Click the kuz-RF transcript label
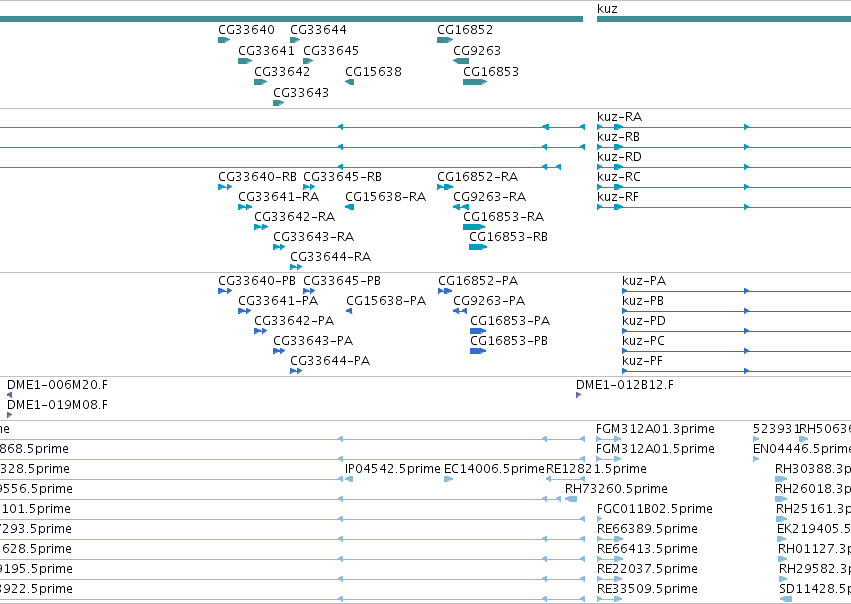This screenshot has width=851, height=604. (618, 197)
